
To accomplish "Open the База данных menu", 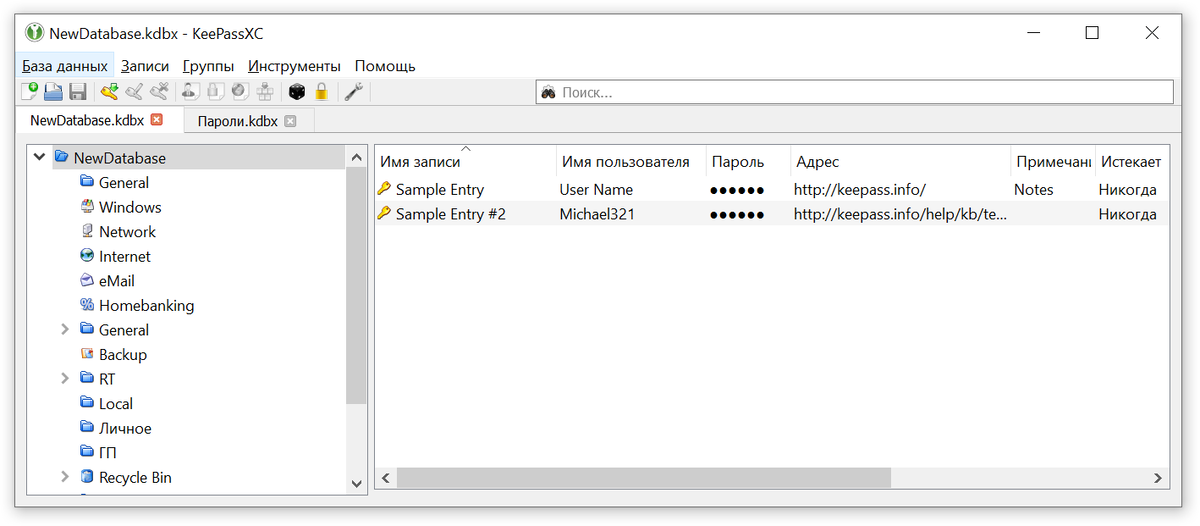I will [65, 66].
